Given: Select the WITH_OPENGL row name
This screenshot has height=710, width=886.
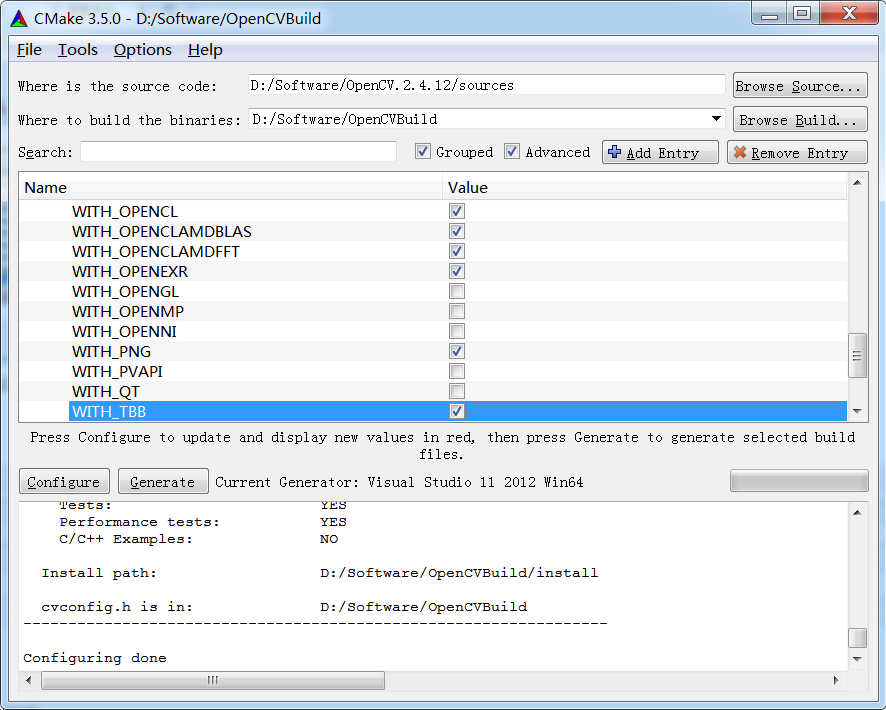Looking at the screenshot, I should click(125, 291).
